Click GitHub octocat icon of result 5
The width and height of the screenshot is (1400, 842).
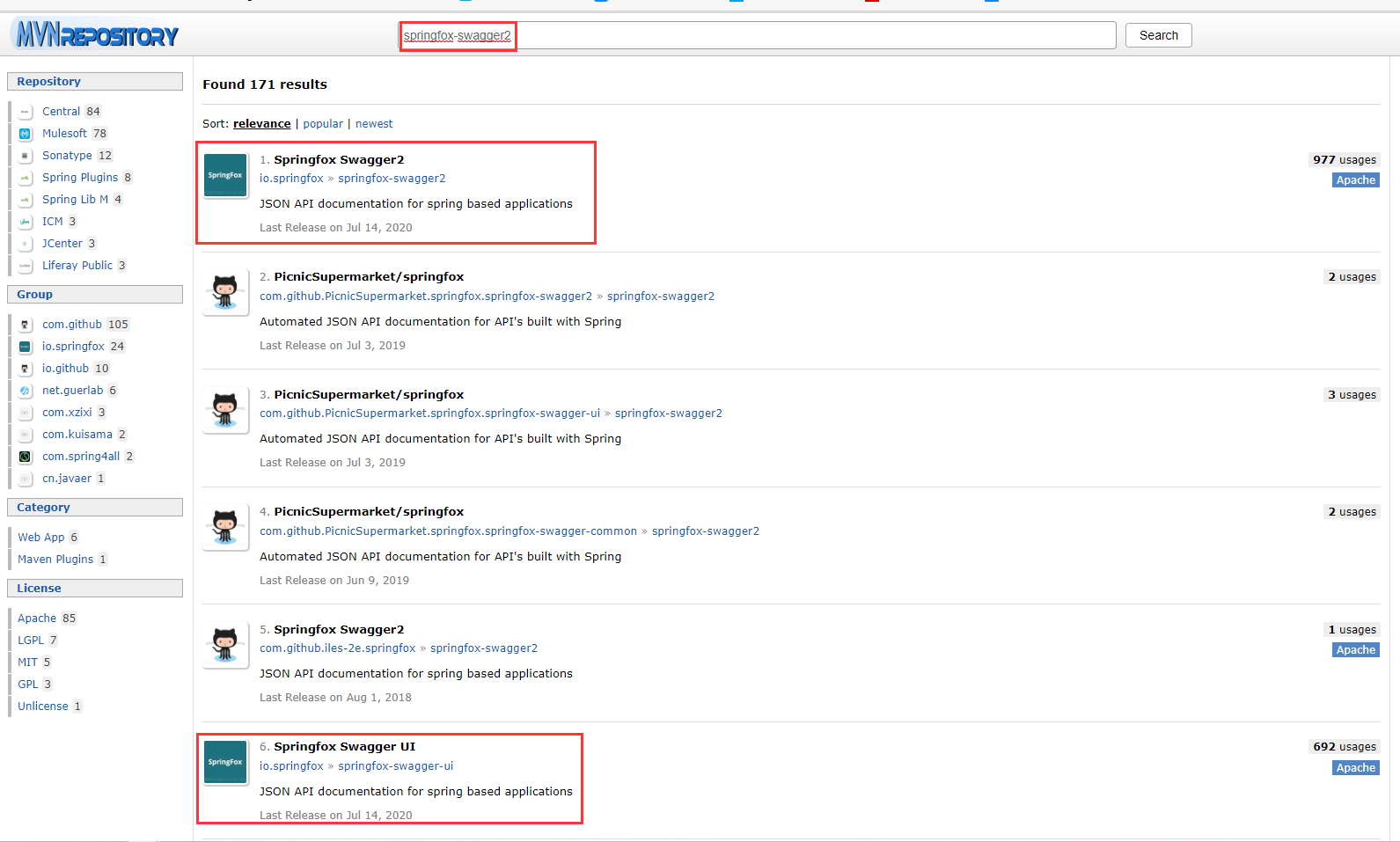[225, 645]
